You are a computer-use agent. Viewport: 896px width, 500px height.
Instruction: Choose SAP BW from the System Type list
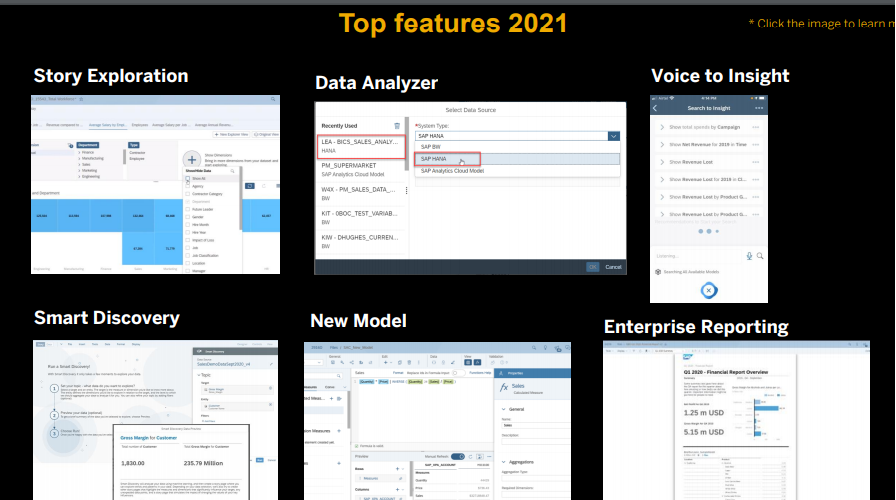(517, 147)
